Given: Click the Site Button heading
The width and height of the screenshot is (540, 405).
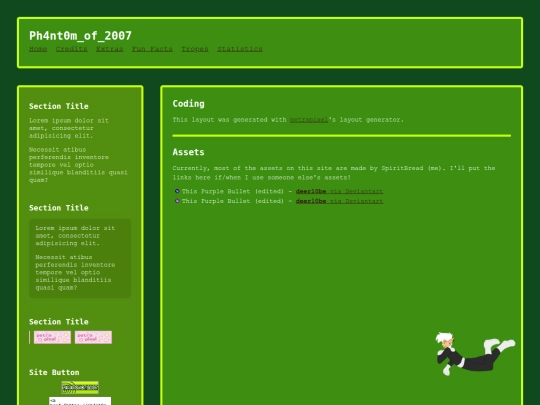Looking at the screenshot, I should (54, 372).
